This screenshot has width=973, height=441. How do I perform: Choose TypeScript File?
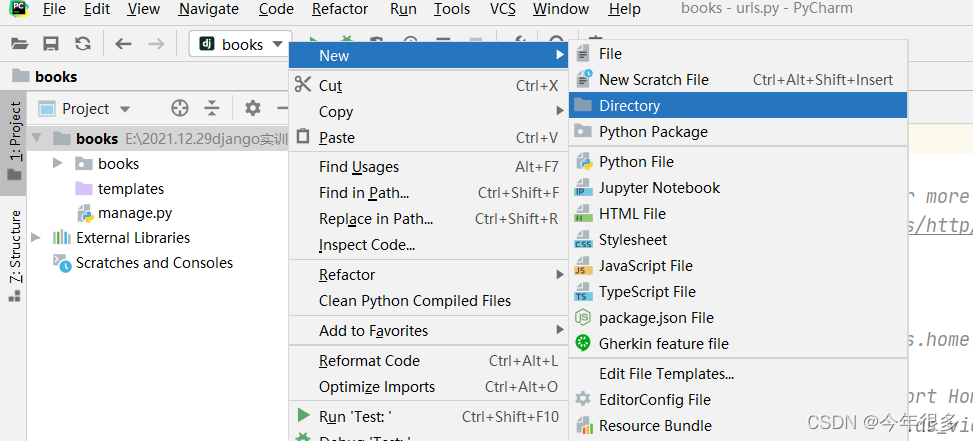pos(738,292)
